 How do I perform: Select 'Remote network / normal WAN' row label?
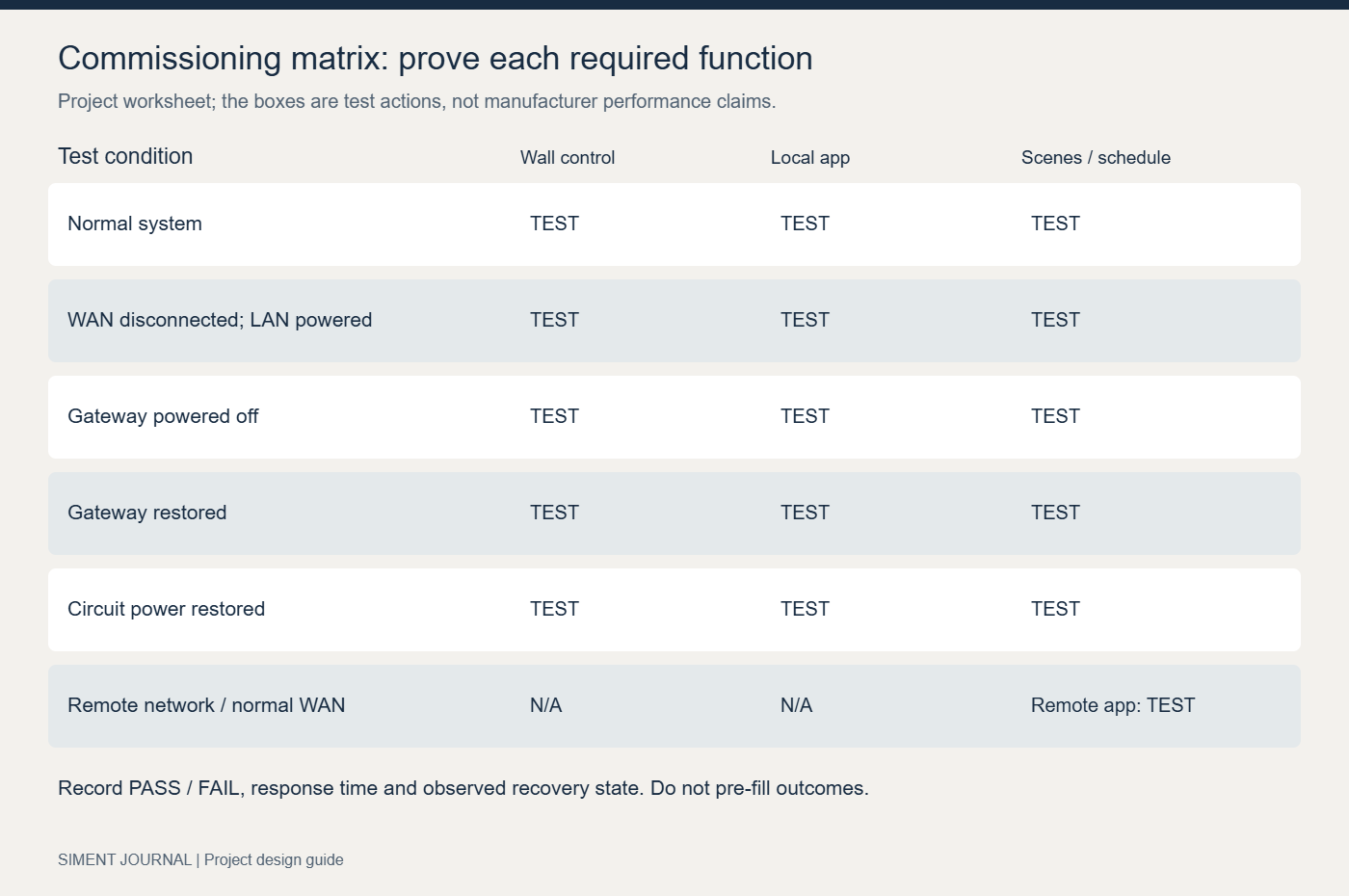pos(206,705)
